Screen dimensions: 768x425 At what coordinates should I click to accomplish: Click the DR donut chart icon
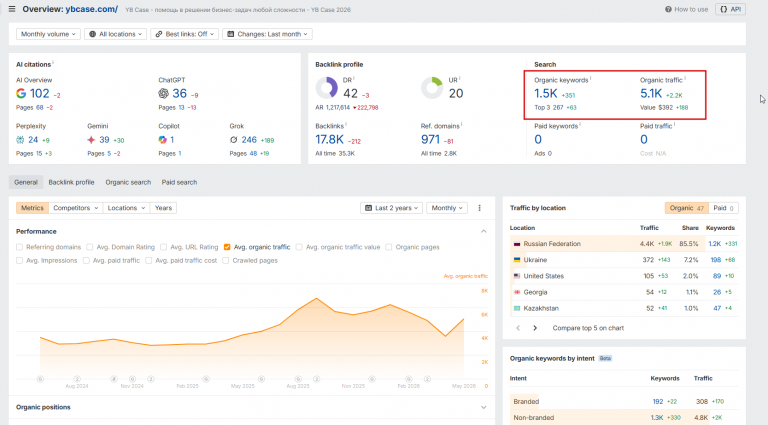coord(326,88)
